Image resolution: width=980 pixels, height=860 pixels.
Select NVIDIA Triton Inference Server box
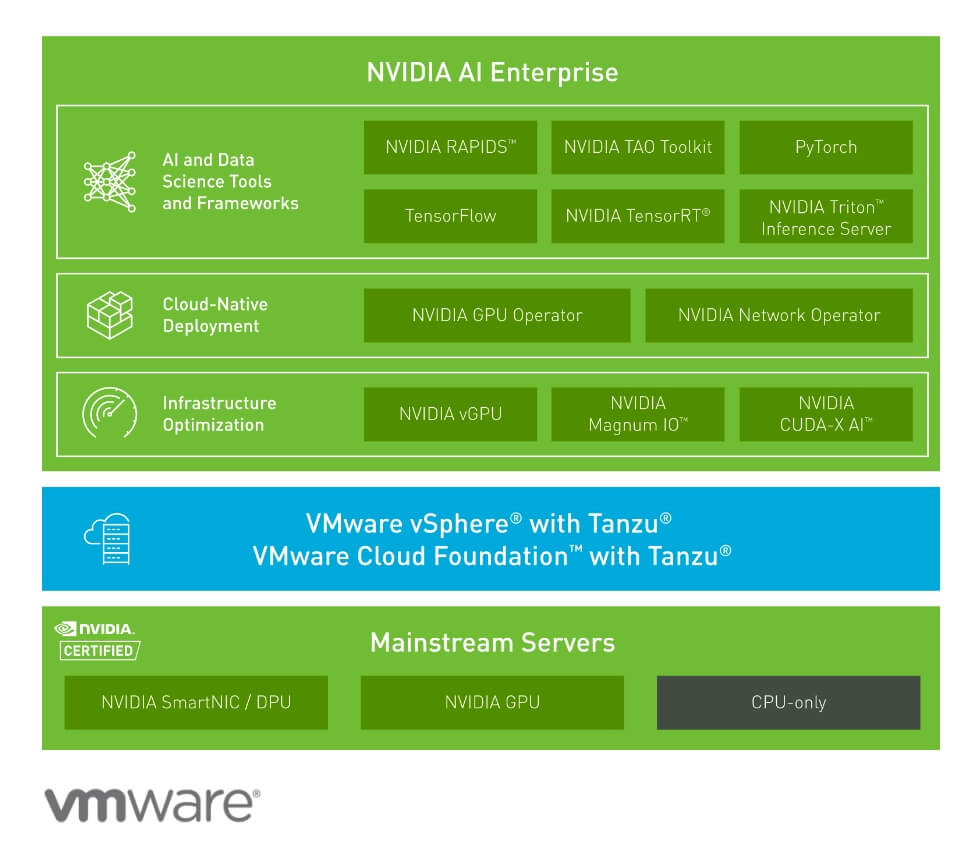tap(826, 216)
